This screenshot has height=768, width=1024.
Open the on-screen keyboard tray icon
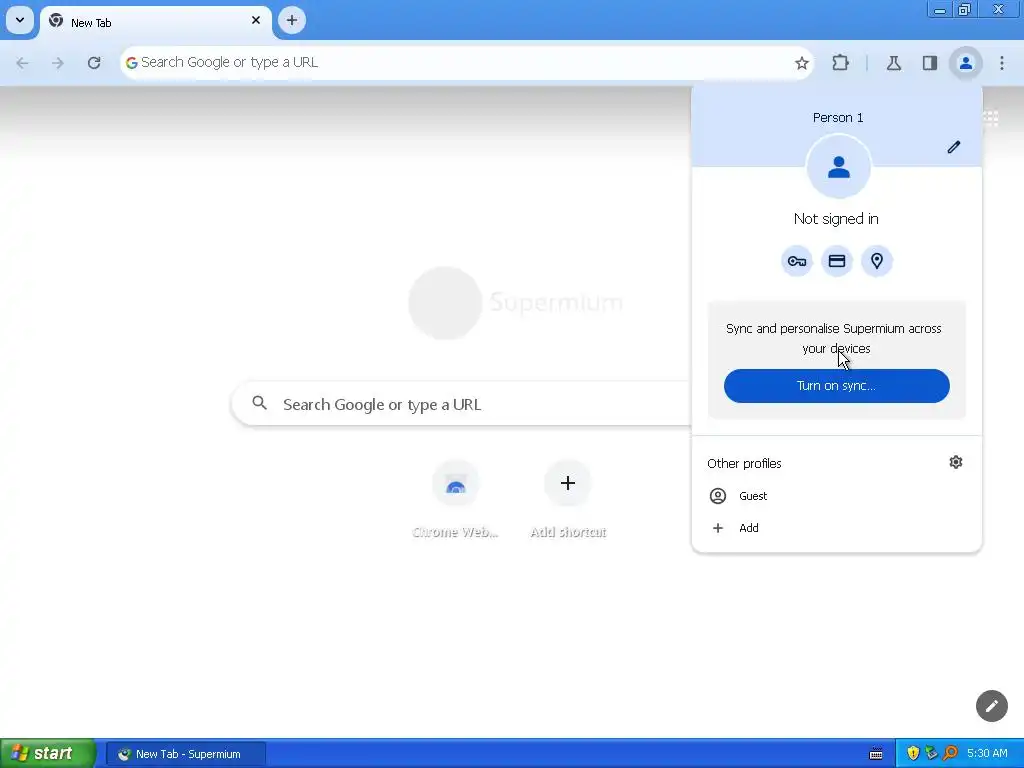coord(876,754)
